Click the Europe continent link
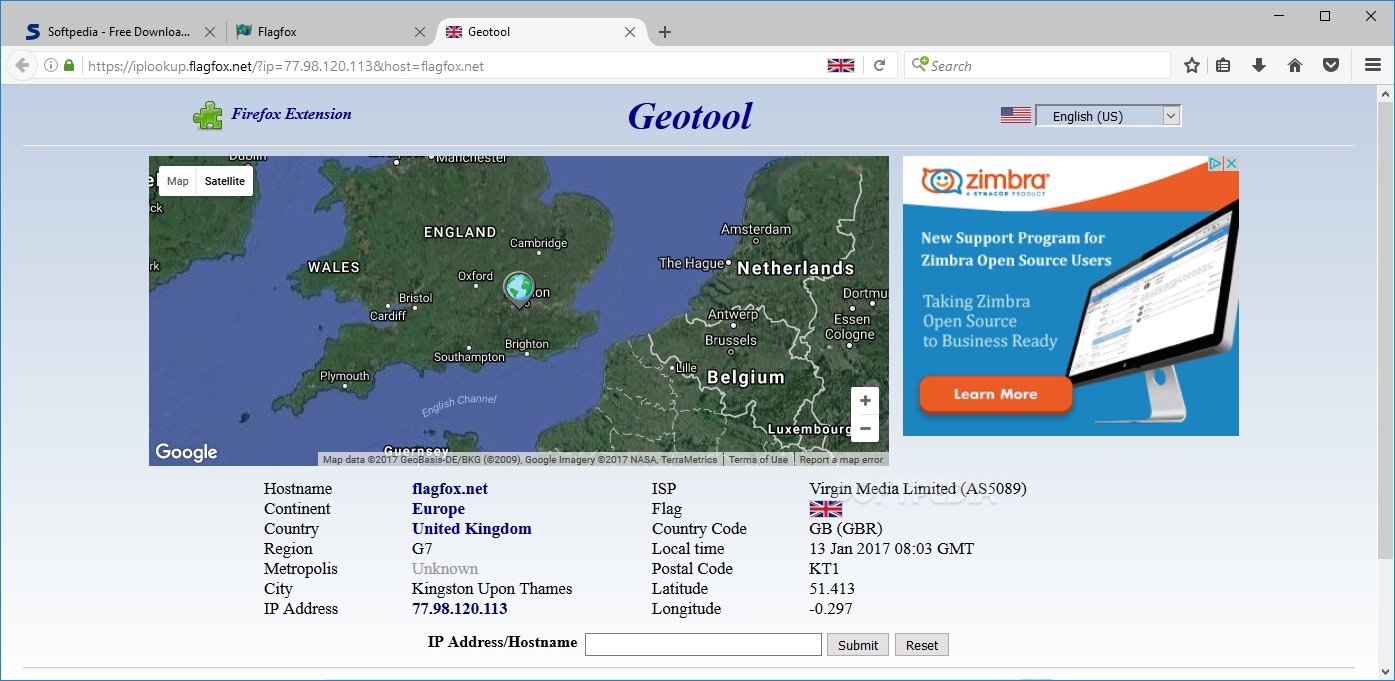1395x681 pixels. click(x=438, y=509)
